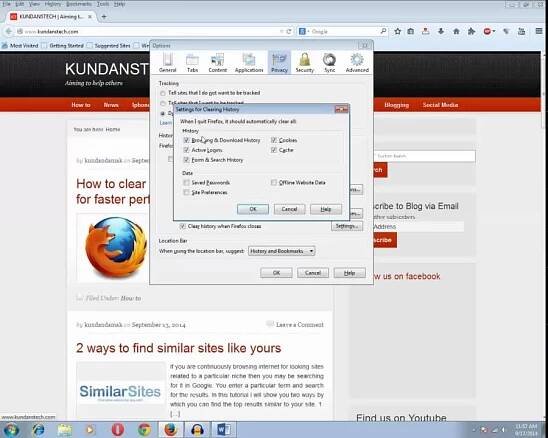Viewport: 548px width, 438px height.
Task: Open Chrome from the taskbar
Action: tap(144, 429)
